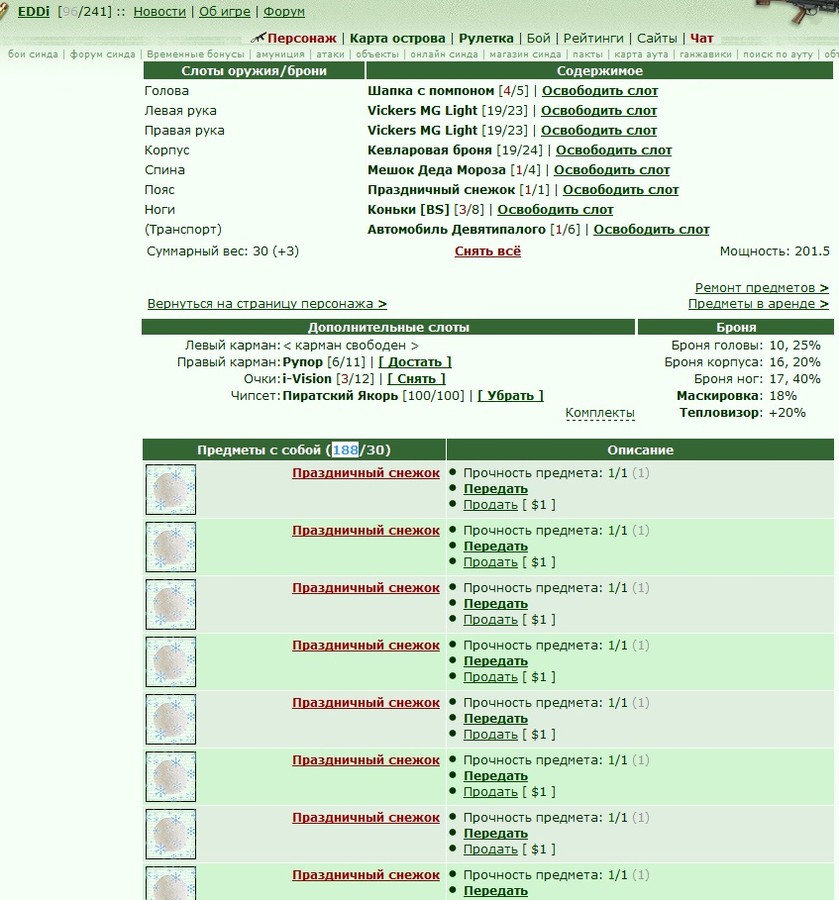Click Продать for the fifth snowball
Viewport: 839px width, 900px height.
tap(491, 735)
